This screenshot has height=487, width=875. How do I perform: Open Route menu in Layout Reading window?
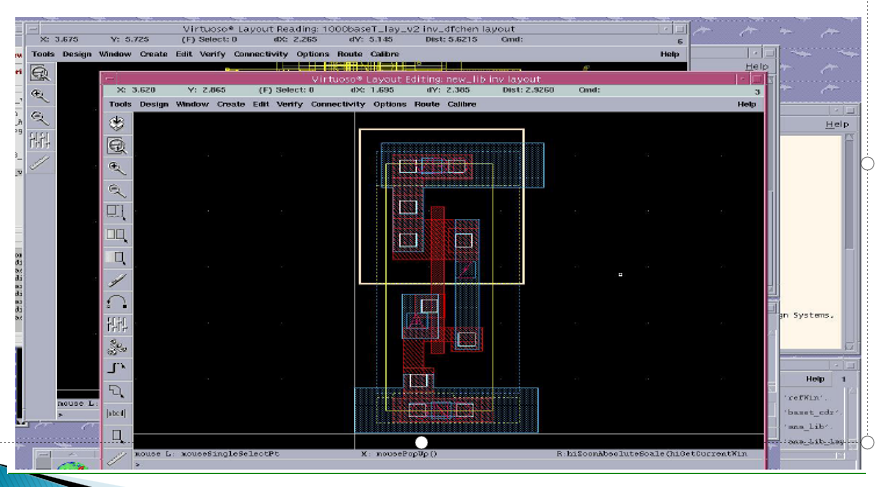pyautogui.click(x=350, y=54)
